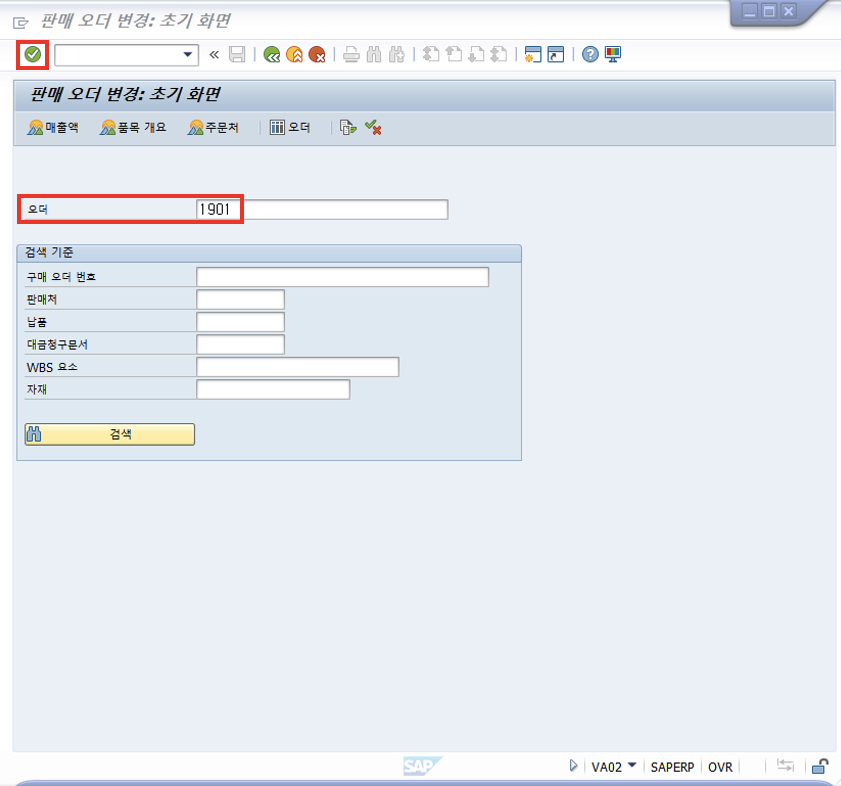Screen dimensions: 841x786
Task: Create a new session via window icon
Action: [533, 54]
